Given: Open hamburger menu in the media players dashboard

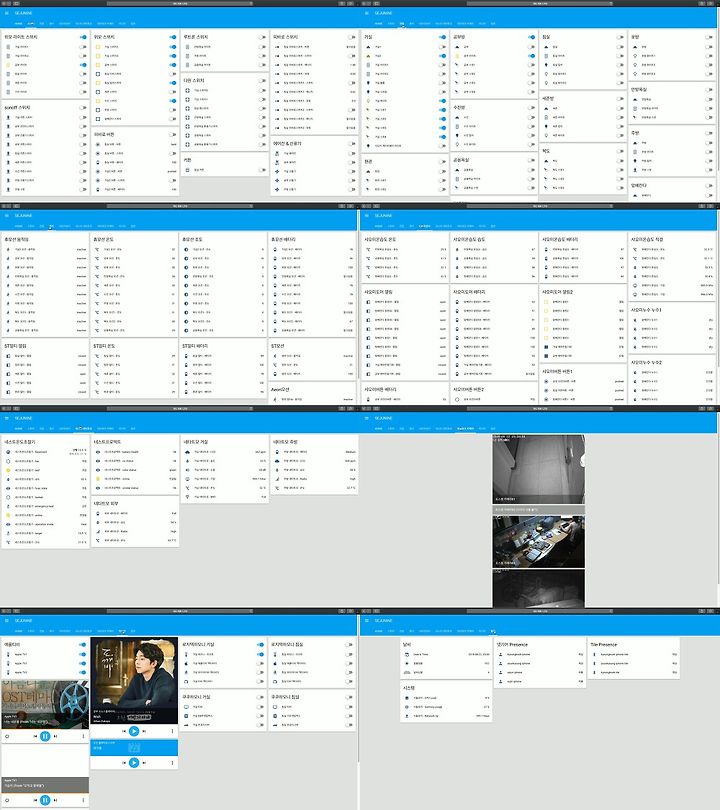Looking at the screenshot, I should [x=7, y=620].
